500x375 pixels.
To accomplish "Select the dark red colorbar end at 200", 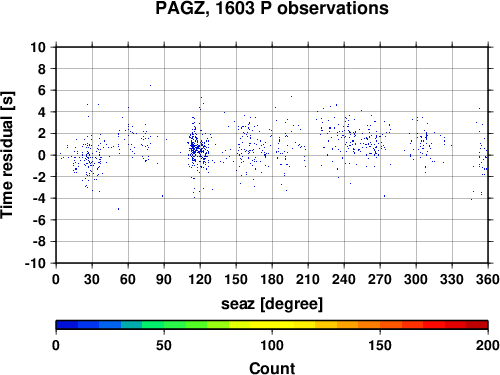I will coord(477,325).
